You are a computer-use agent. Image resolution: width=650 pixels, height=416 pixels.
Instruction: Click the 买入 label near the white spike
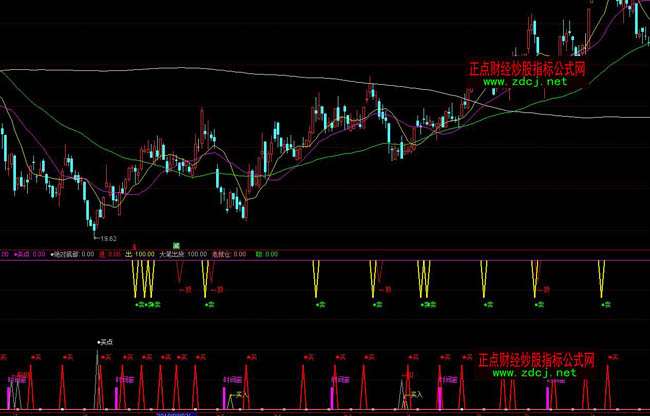[x=238, y=395]
